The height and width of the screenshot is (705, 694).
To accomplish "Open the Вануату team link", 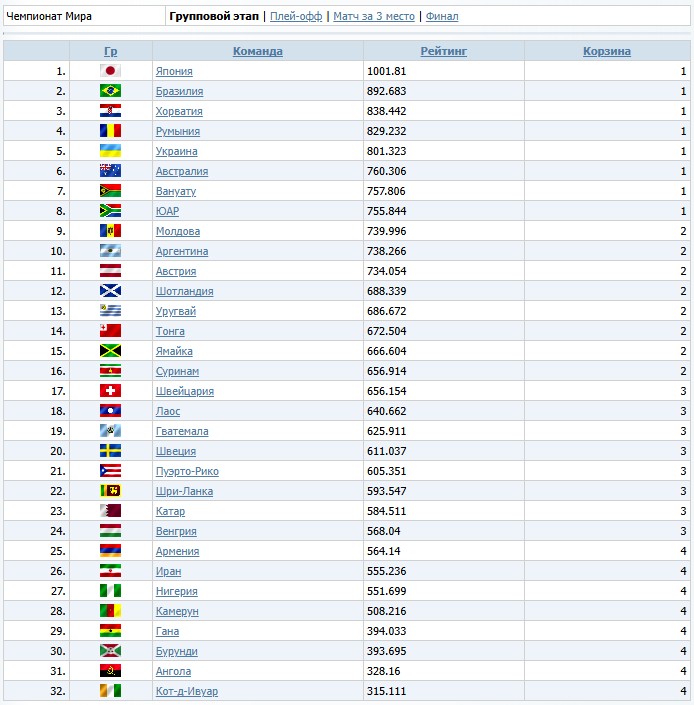I will [x=176, y=191].
